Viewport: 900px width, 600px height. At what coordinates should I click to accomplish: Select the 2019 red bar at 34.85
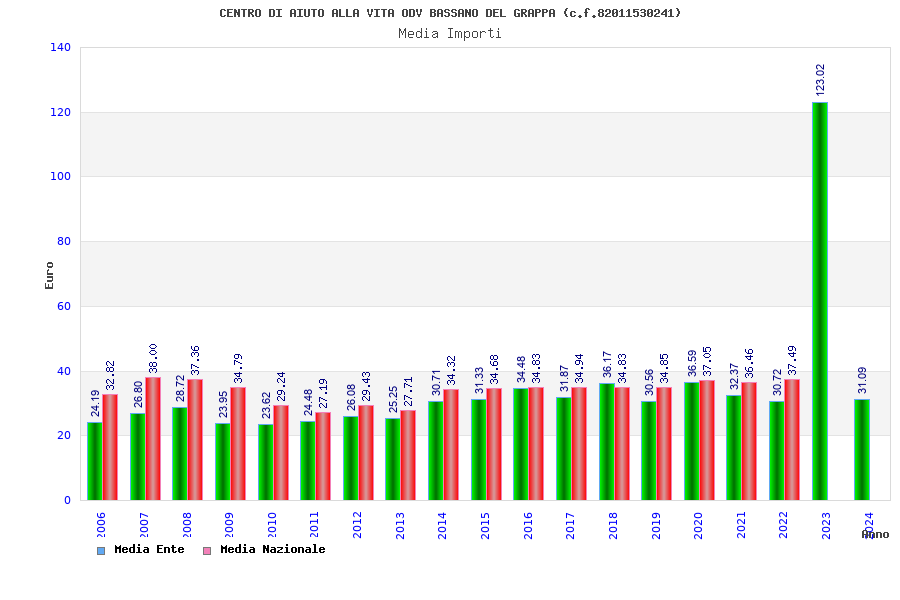(x=664, y=444)
